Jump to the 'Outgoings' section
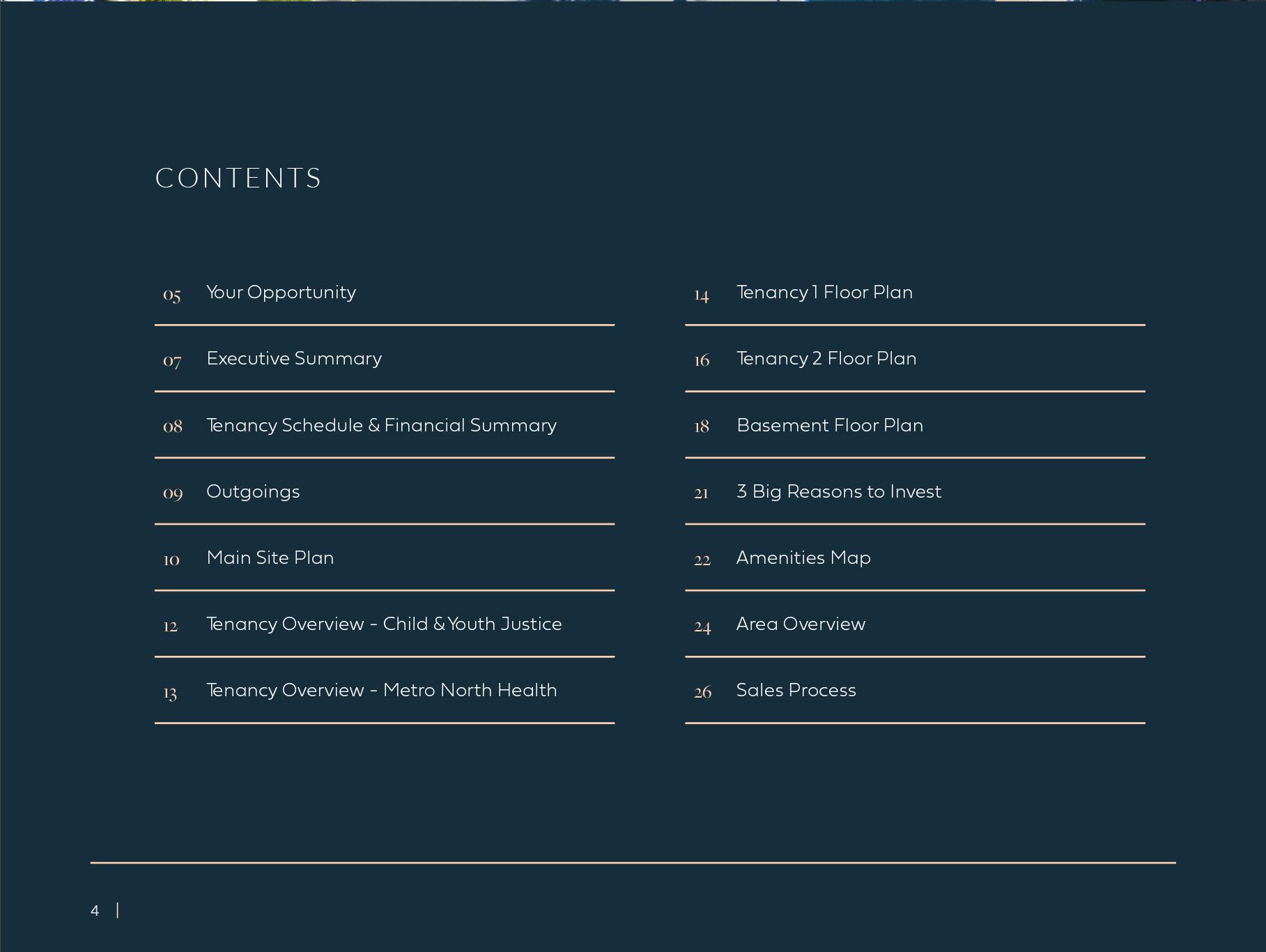 pyautogui.click(x=253, y=491)
